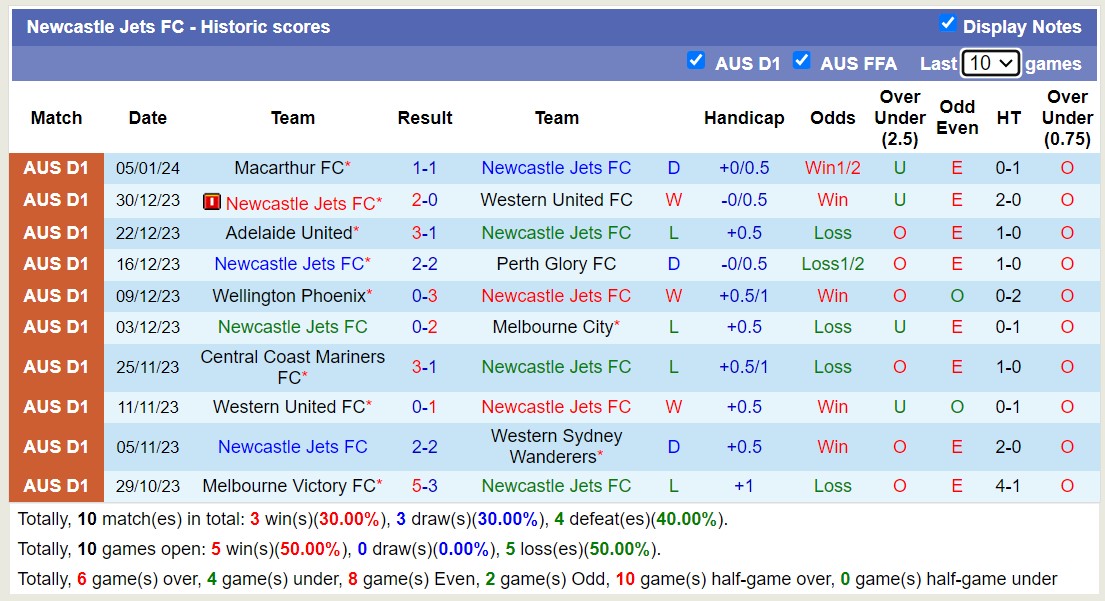Disable the AUS FFA filter checkbox
1105x601 pixels.
[802, 61]
